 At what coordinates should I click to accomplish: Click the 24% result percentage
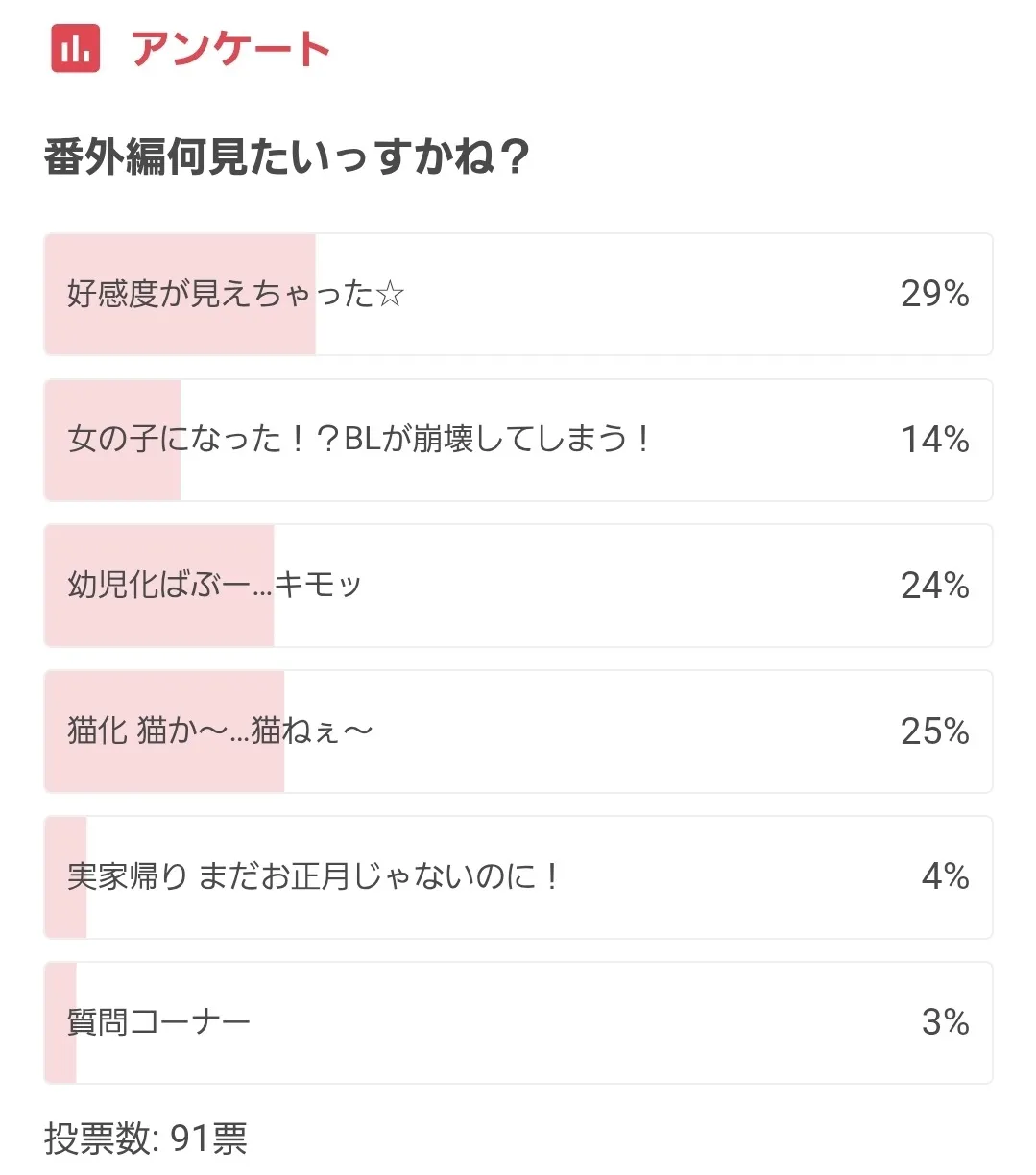934,586
